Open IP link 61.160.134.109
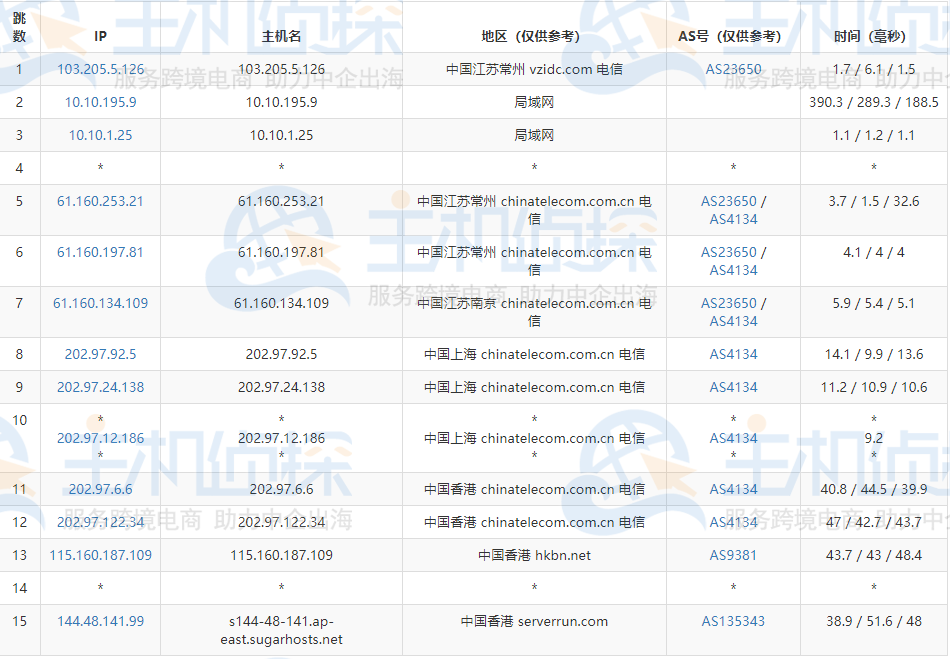 (101, 303)
